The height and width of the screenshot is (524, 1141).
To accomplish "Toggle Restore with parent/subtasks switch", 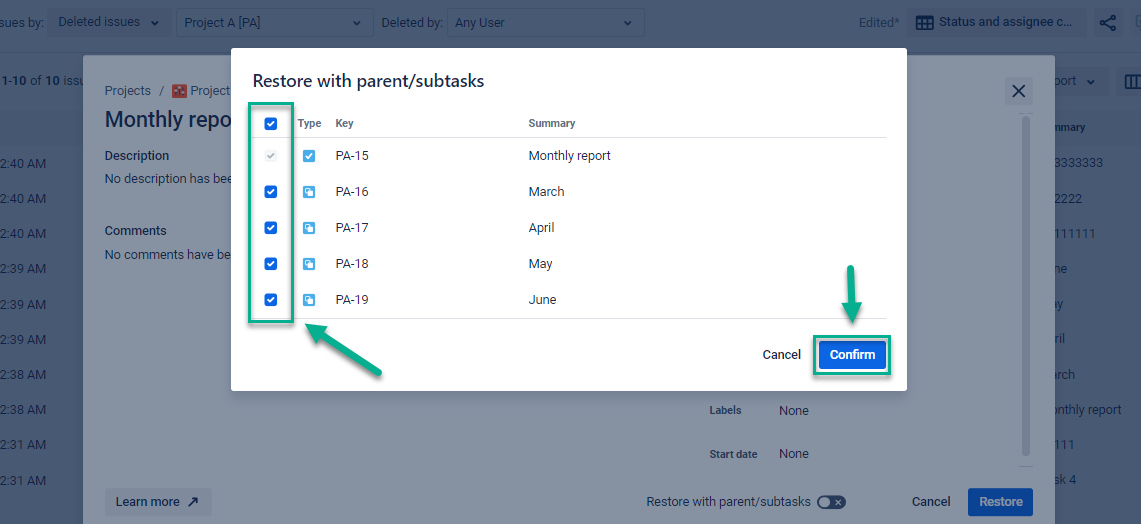I will [x=830, y=502].
